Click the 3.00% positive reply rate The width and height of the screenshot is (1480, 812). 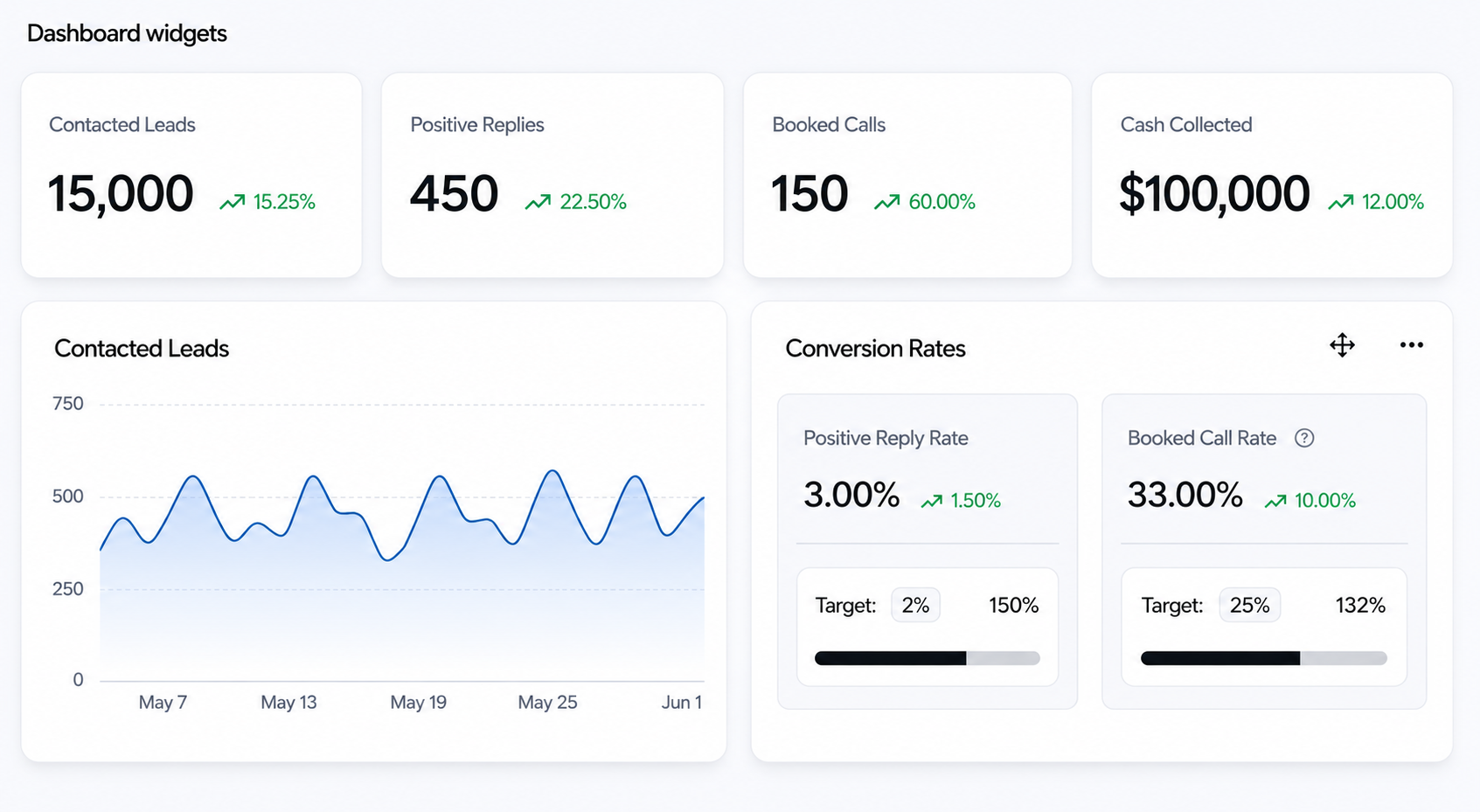click(x=851, y=495)
